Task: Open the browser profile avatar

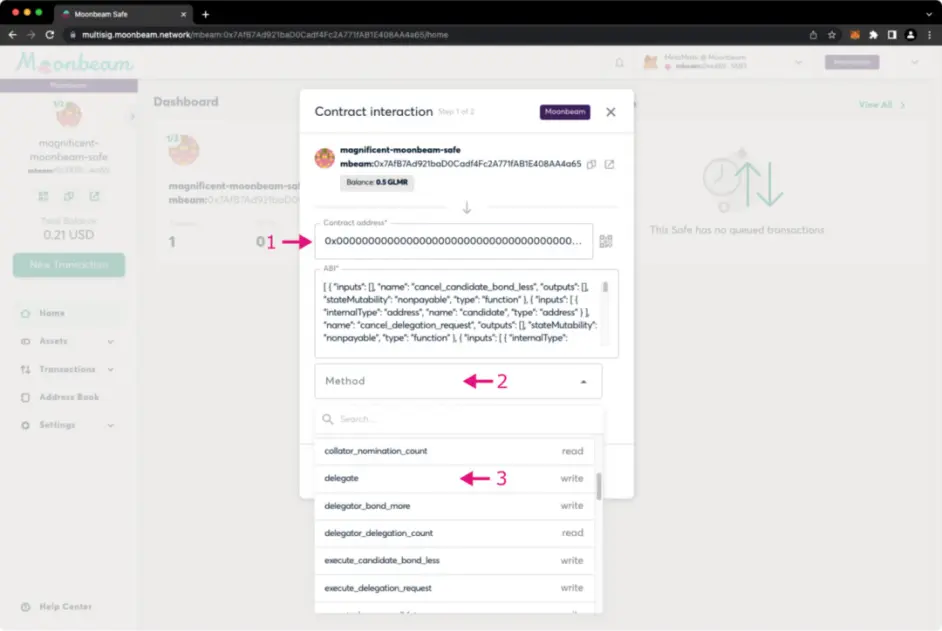Action: tap(911, 35)
